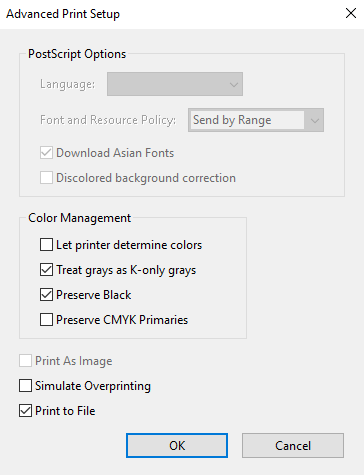Click the Font and Resource Policy label

coord(108,120)
